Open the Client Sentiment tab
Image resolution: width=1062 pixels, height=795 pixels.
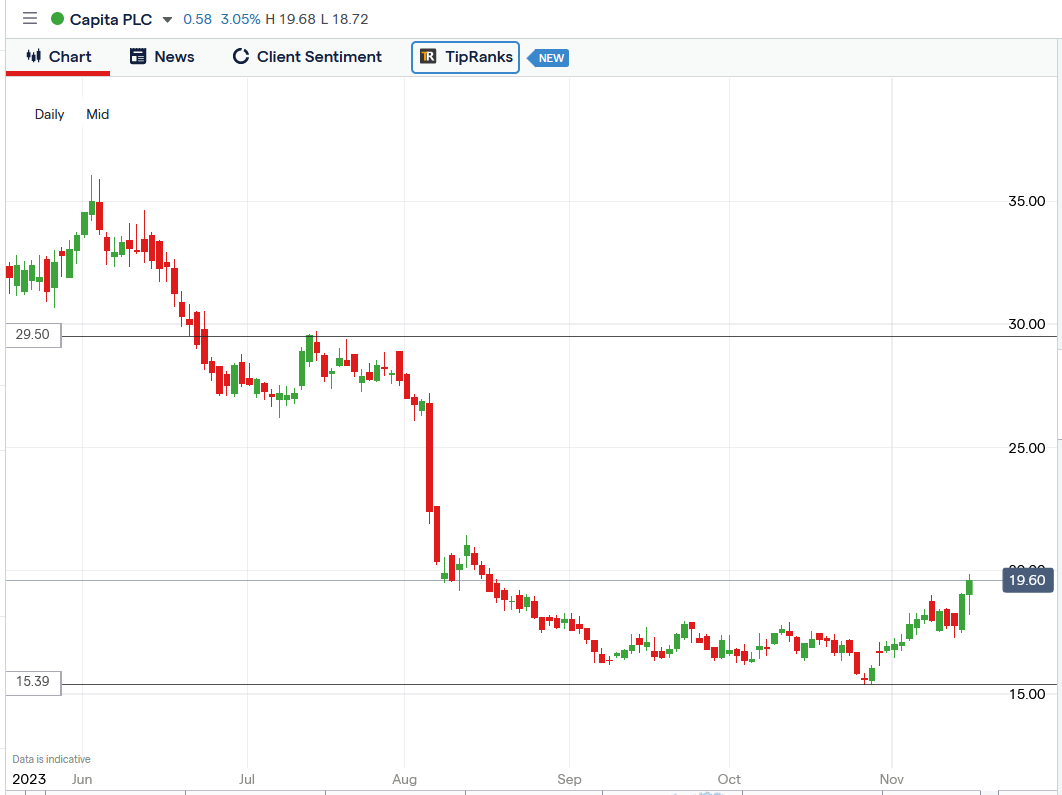point(307,57)
